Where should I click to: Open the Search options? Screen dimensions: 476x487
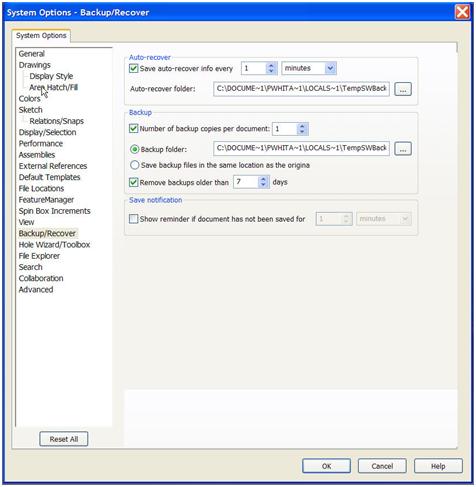(x=30, y=267)
